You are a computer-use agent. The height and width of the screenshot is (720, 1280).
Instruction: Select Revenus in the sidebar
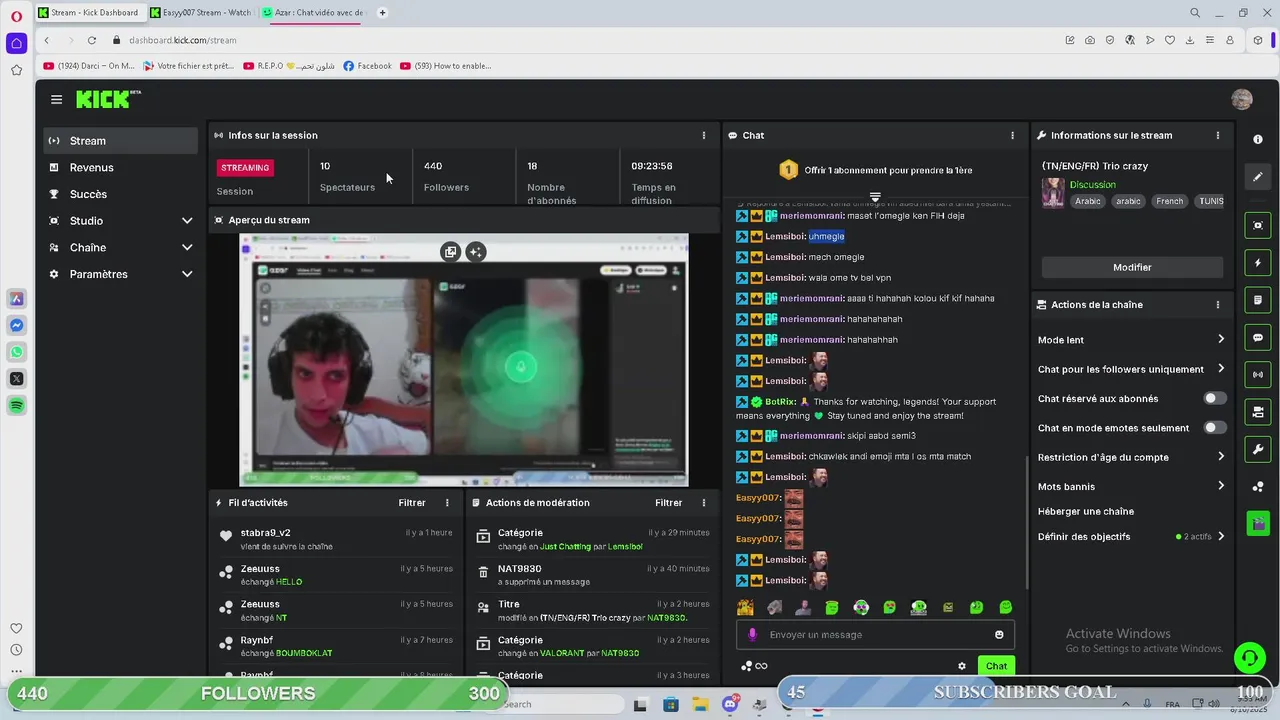pyautogui.click(x=120, y=168)
